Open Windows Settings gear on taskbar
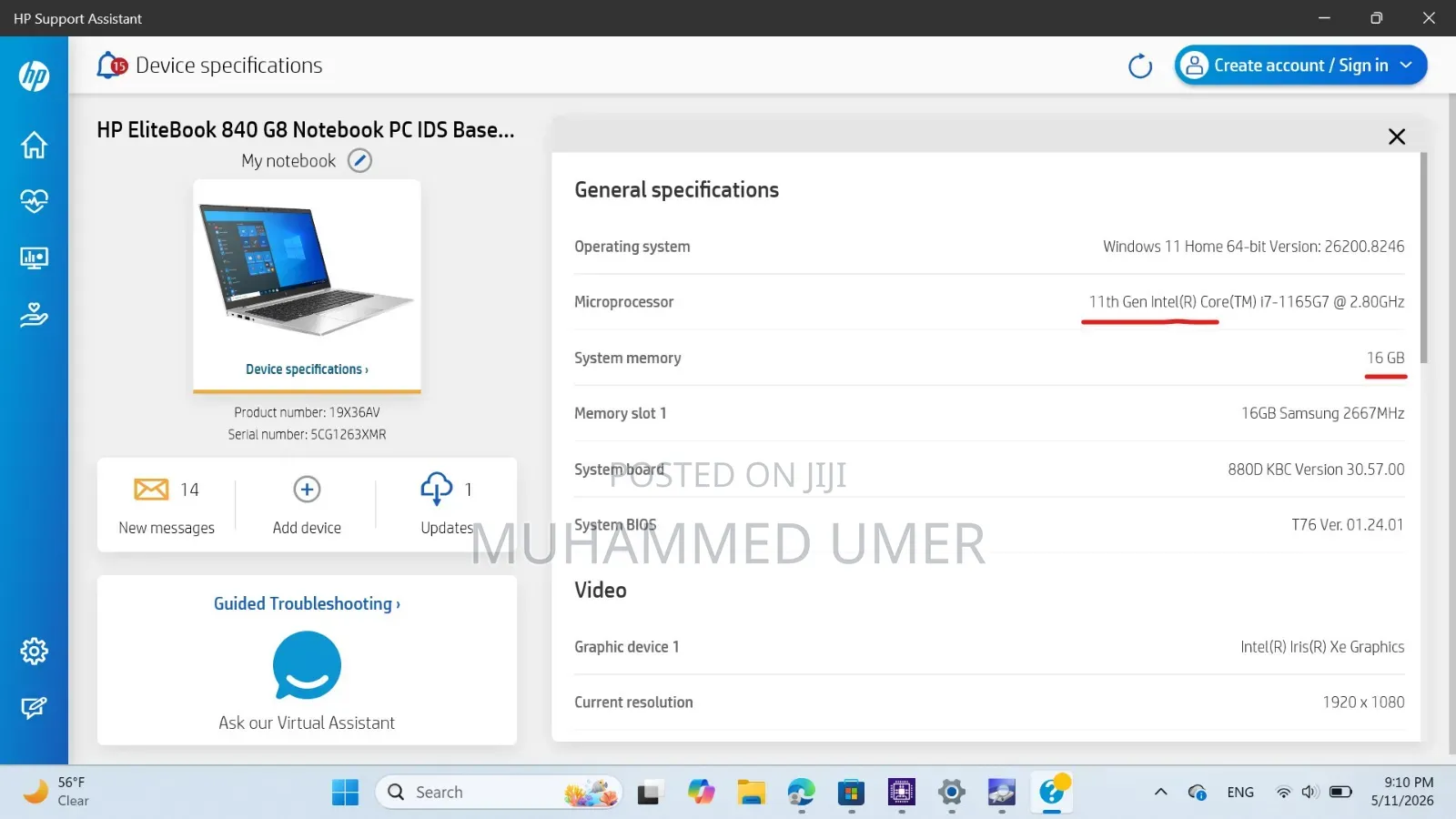The height and width of the screenshot is (819, 1456). click(x=951, y=793)
